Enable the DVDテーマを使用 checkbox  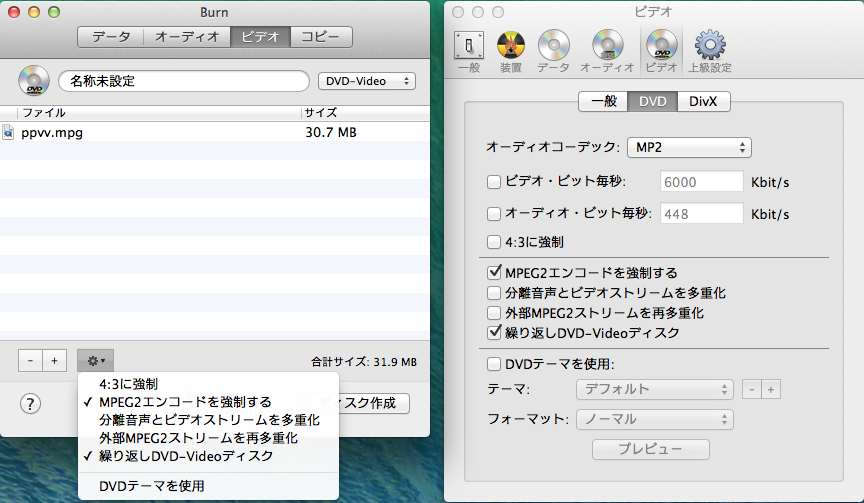pos(493,364)
